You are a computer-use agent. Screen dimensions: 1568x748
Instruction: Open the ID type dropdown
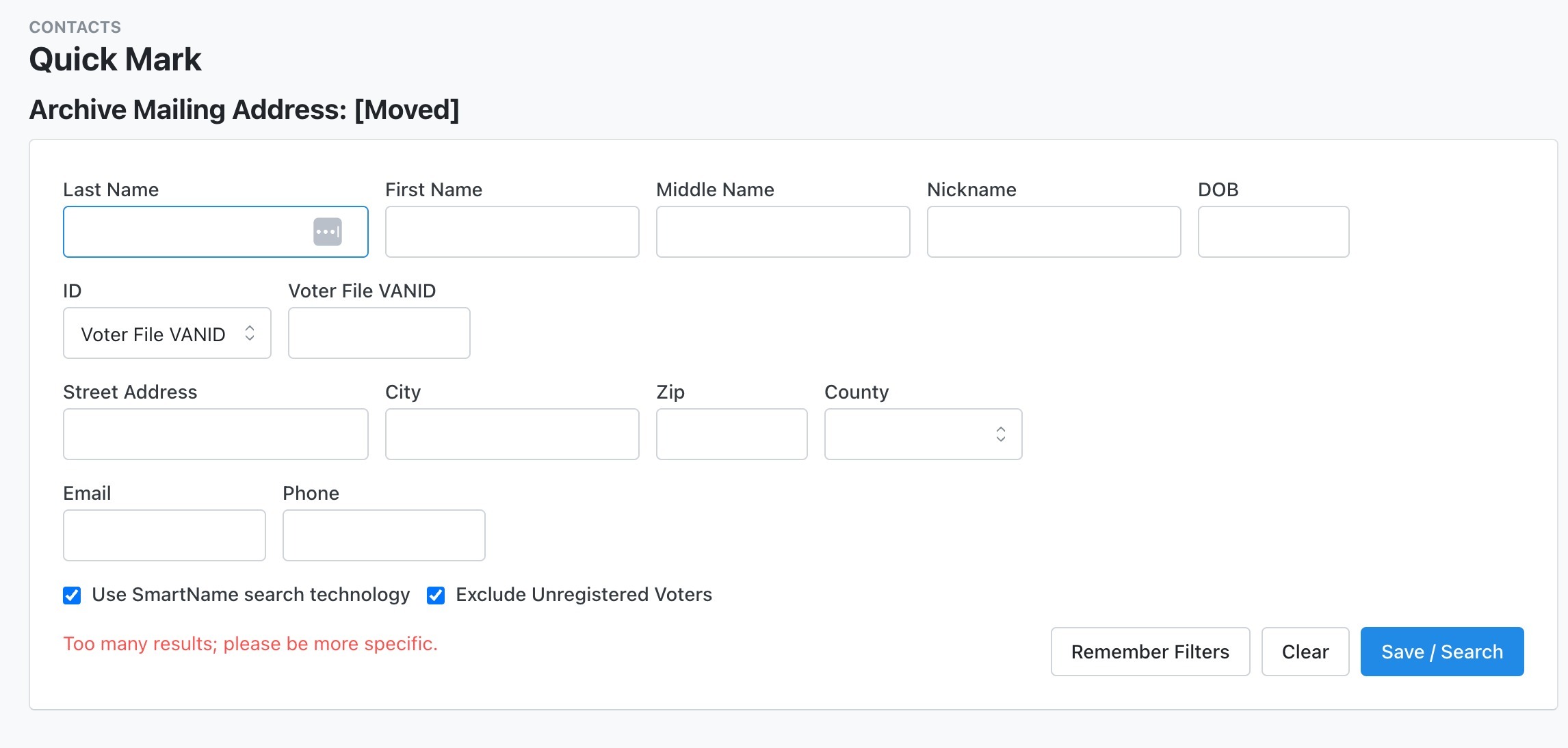pos(167,333)
